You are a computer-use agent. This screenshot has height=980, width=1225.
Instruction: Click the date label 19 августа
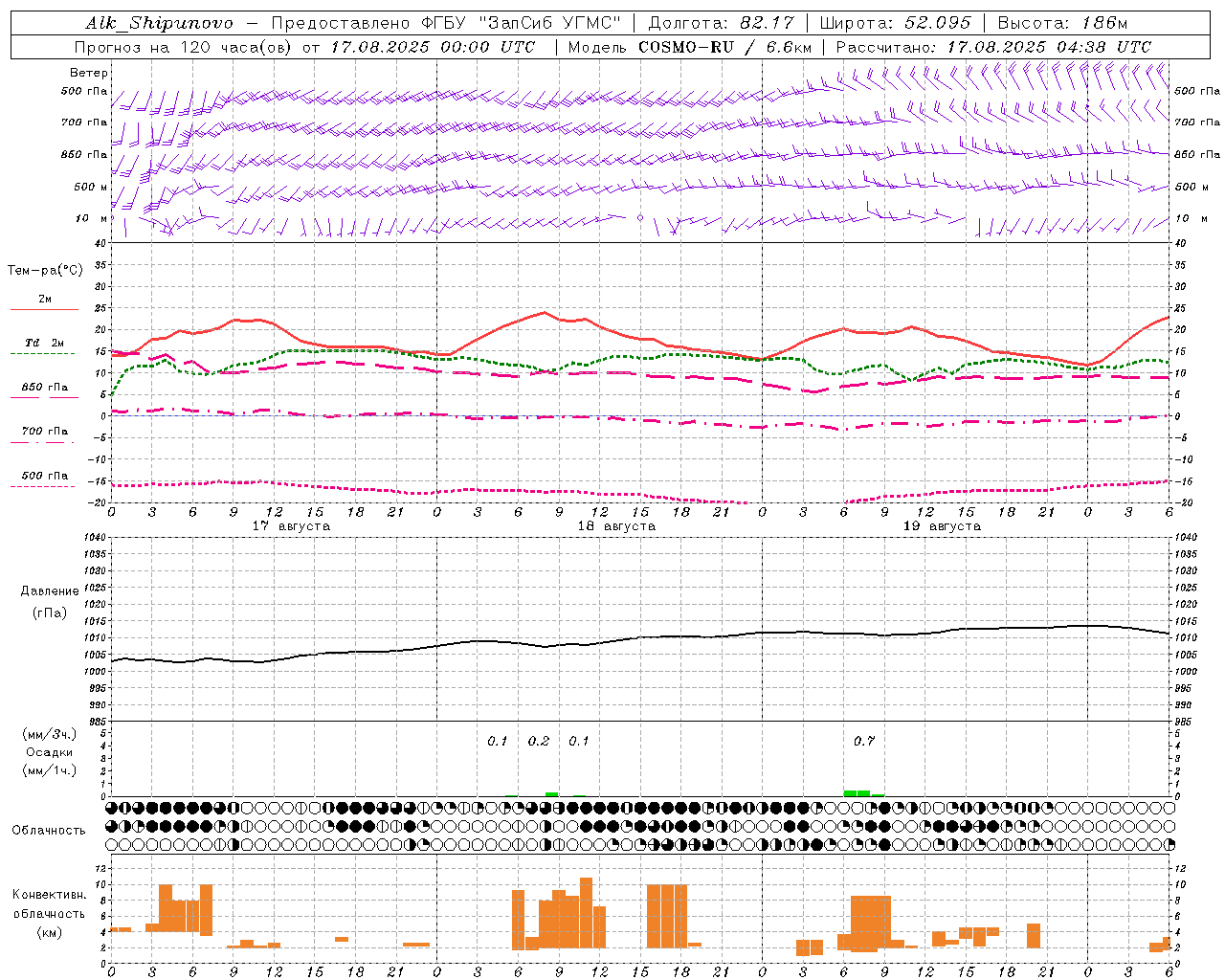pyautogui.click(x=942, y=526)
